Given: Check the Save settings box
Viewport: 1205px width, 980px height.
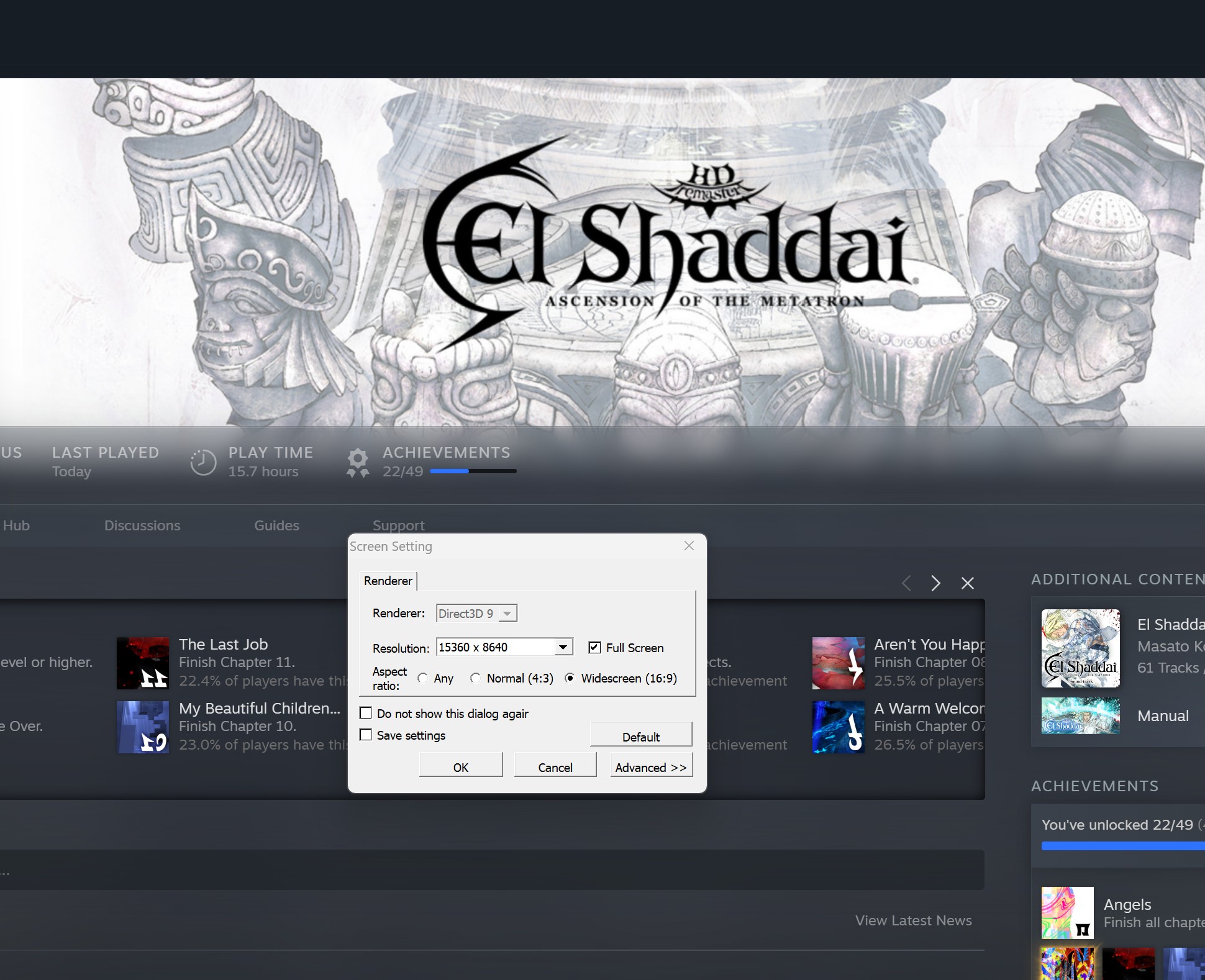Looking at the screenshot, I should pos(366,735).
